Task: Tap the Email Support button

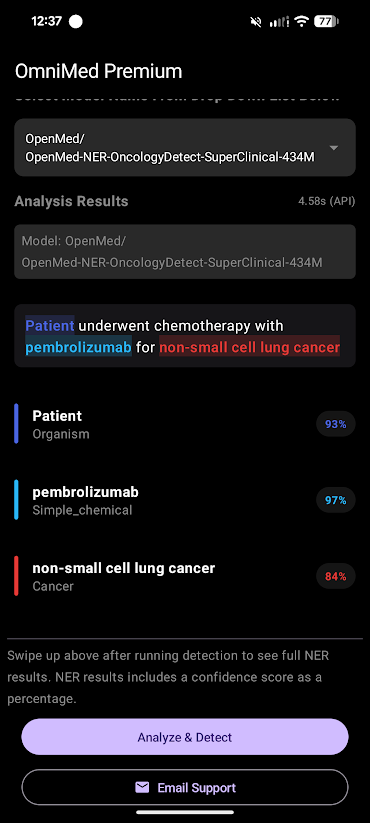Action: [x=185, y=787]
